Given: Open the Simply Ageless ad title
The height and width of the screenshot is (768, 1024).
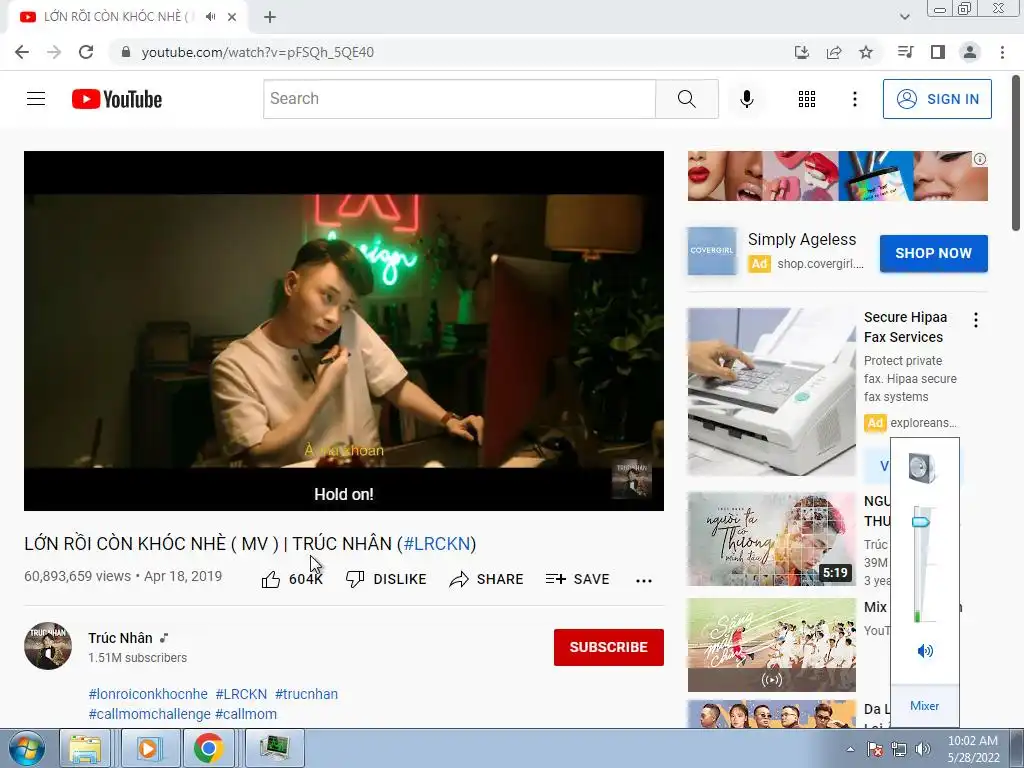Looking at the screenshot, I should click(x=801, y=239).
